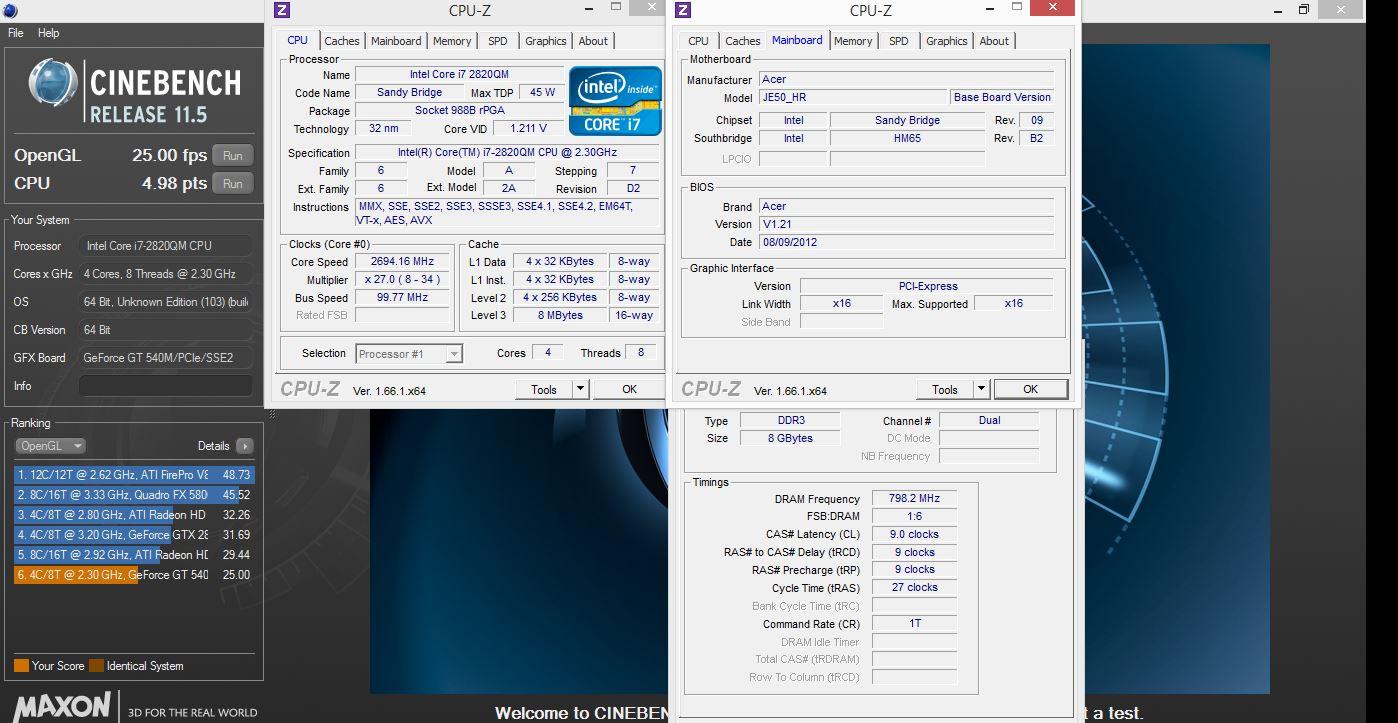Click the purple Z icon of right CPU-Z window
Viewport: 1398px width, 723px height.
tap(683, 10)
